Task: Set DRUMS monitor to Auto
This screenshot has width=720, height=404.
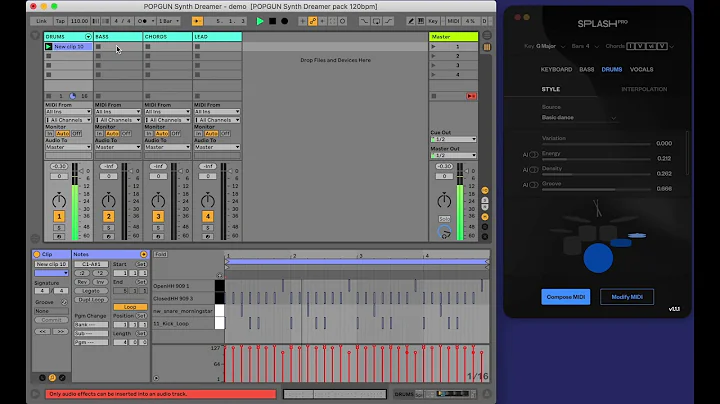Action: pyautogui.click(x=62, y=134)
